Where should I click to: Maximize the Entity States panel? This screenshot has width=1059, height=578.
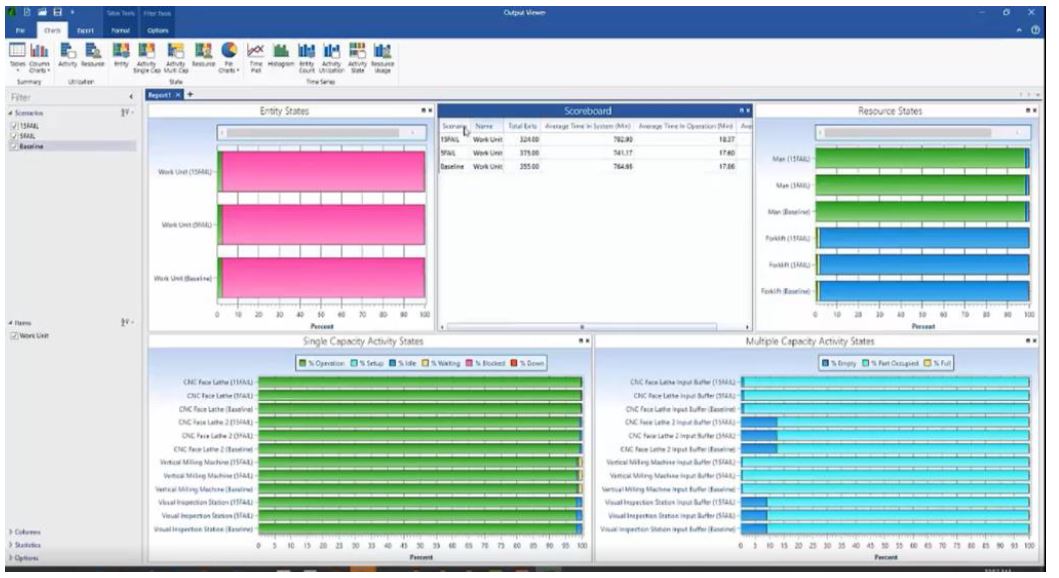[x=423, y=110]
